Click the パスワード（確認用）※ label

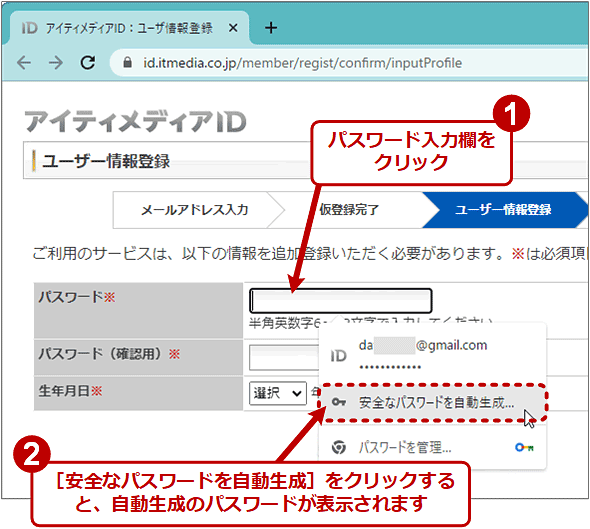click(x=109, y=354)
